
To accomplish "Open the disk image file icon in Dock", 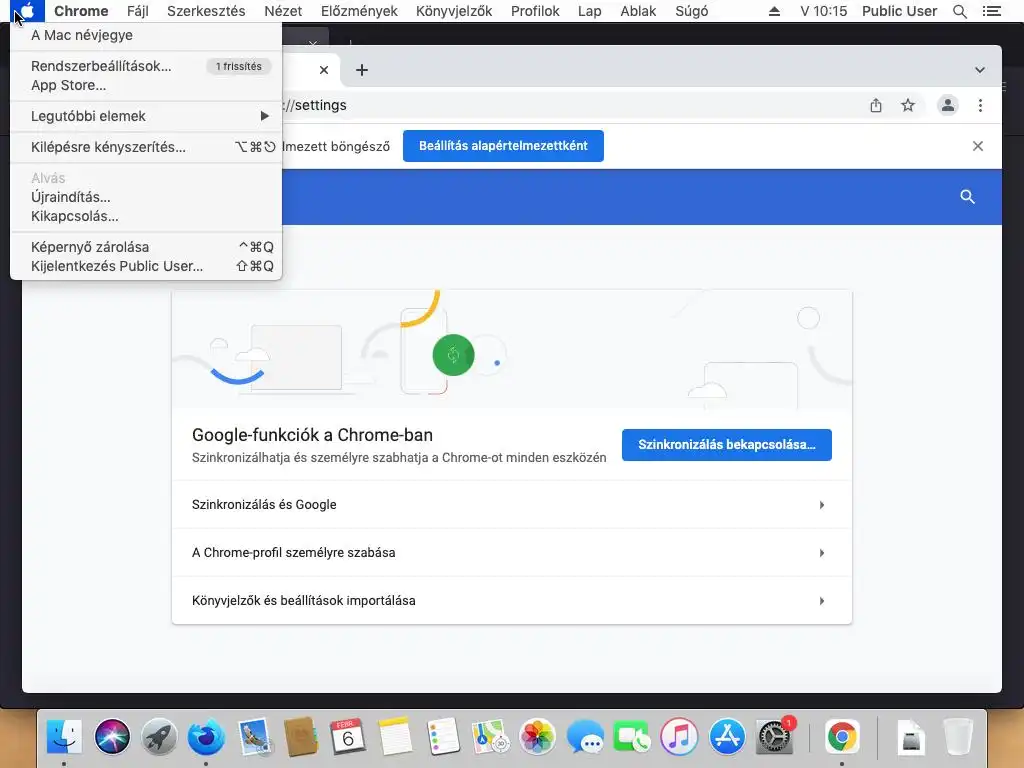I will (x=911, y=737).
